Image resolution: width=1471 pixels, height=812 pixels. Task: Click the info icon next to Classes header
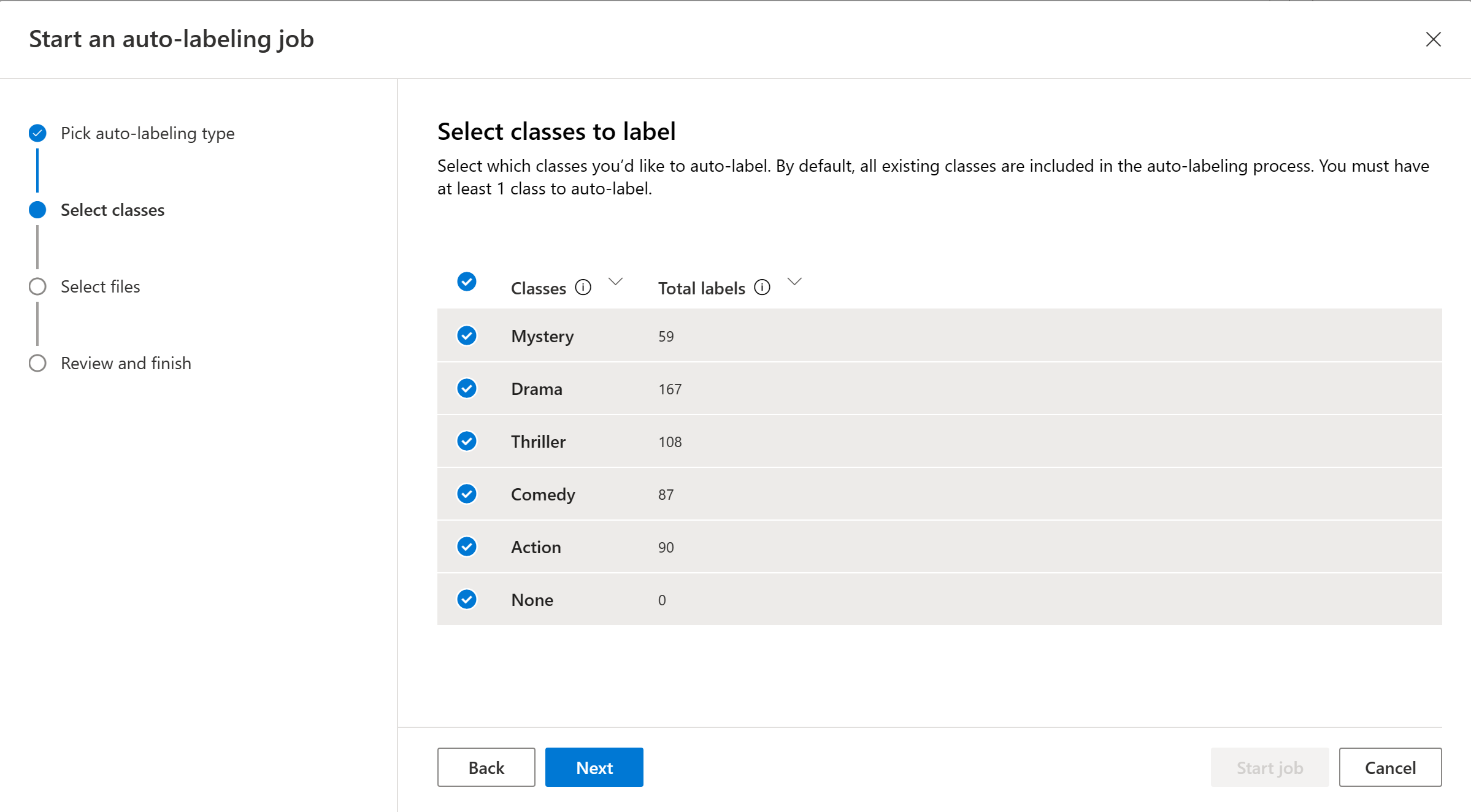(583, 287)
